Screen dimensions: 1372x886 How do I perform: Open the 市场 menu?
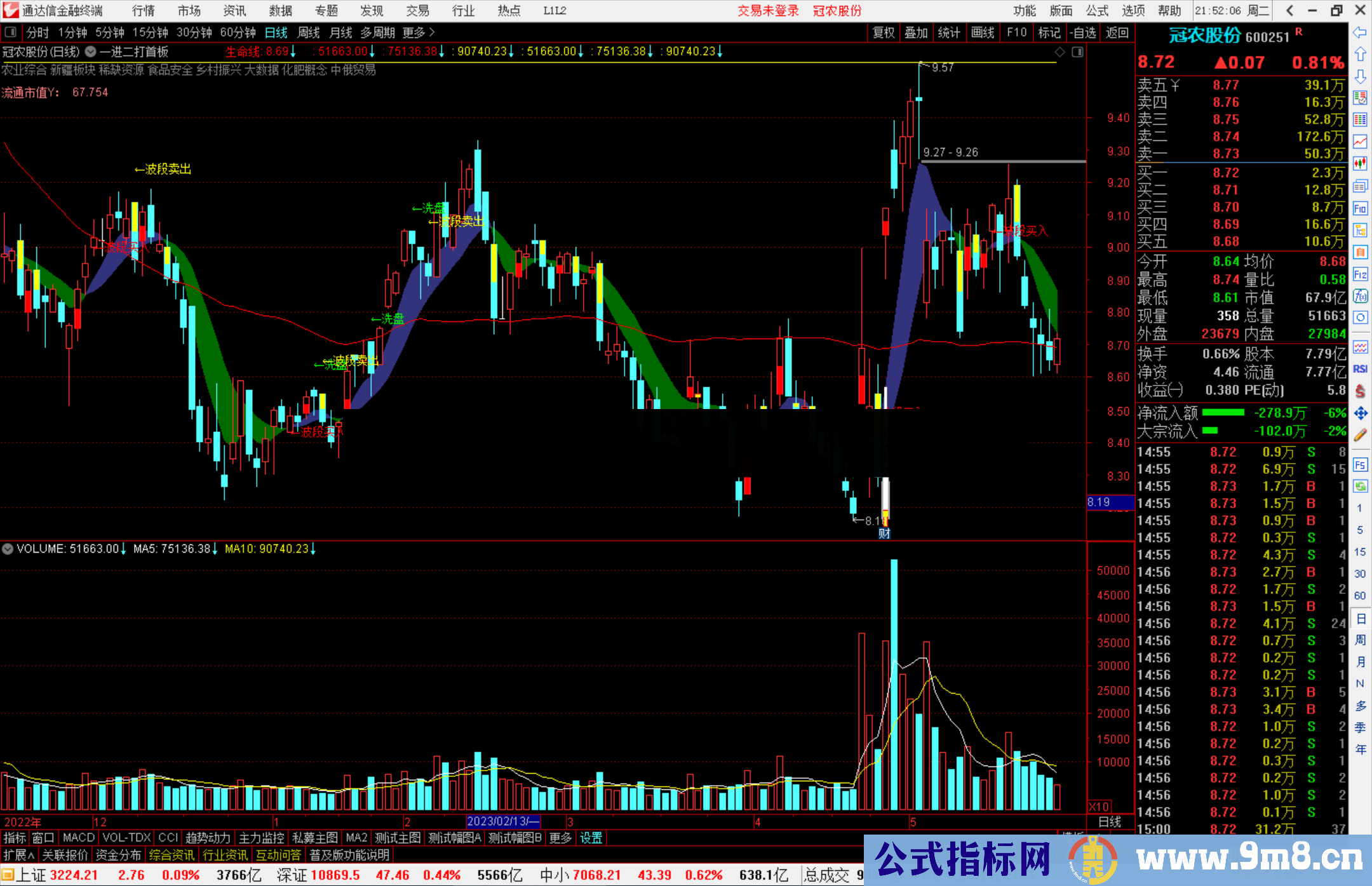pos(189,11)
